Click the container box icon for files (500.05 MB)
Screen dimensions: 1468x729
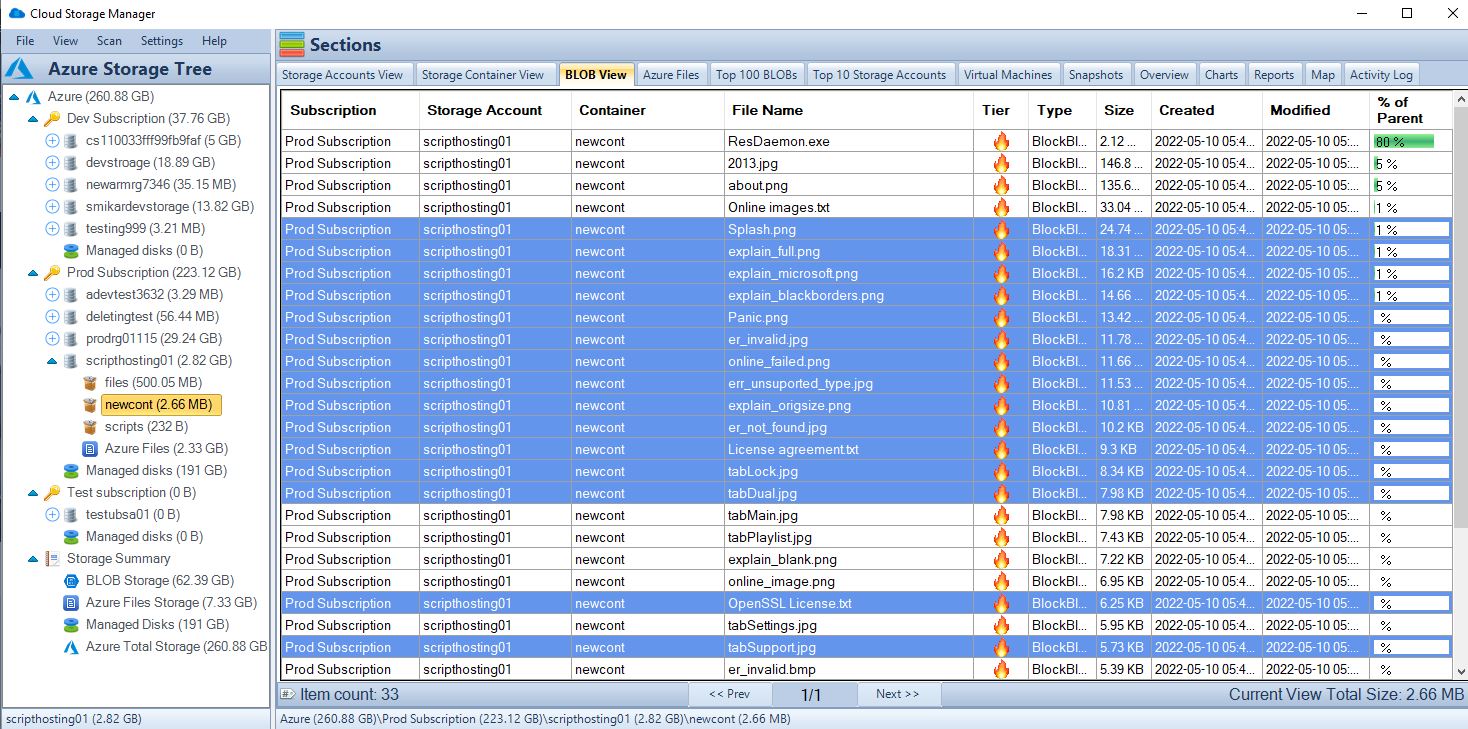point(90,382)
